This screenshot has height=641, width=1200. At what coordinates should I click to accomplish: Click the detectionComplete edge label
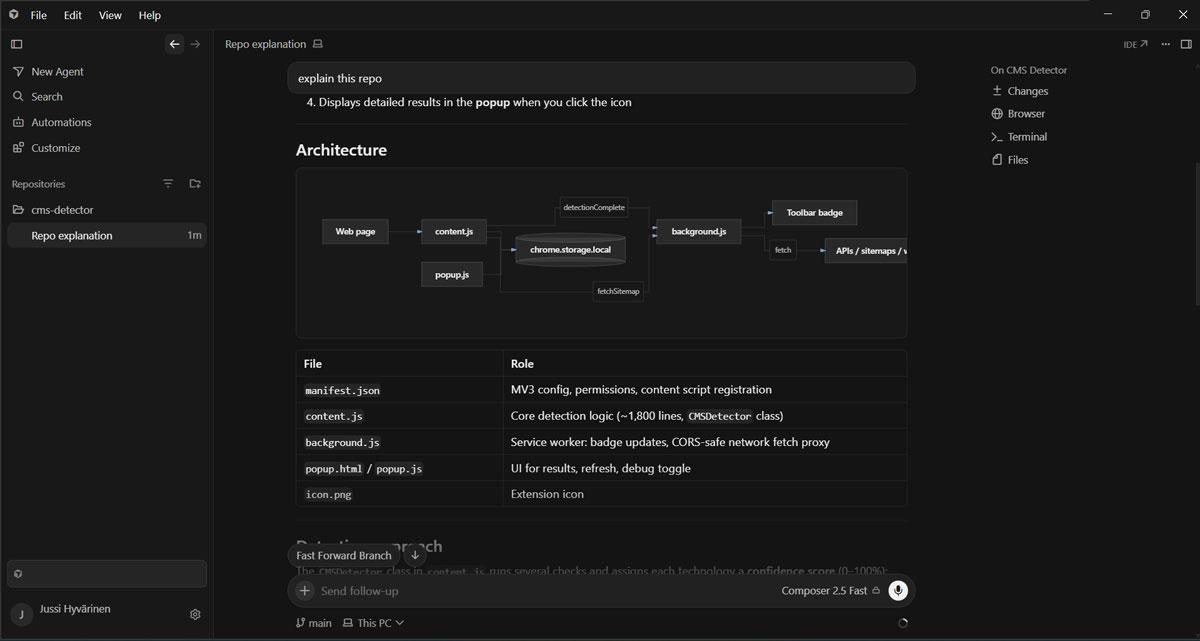coord(594,208)
